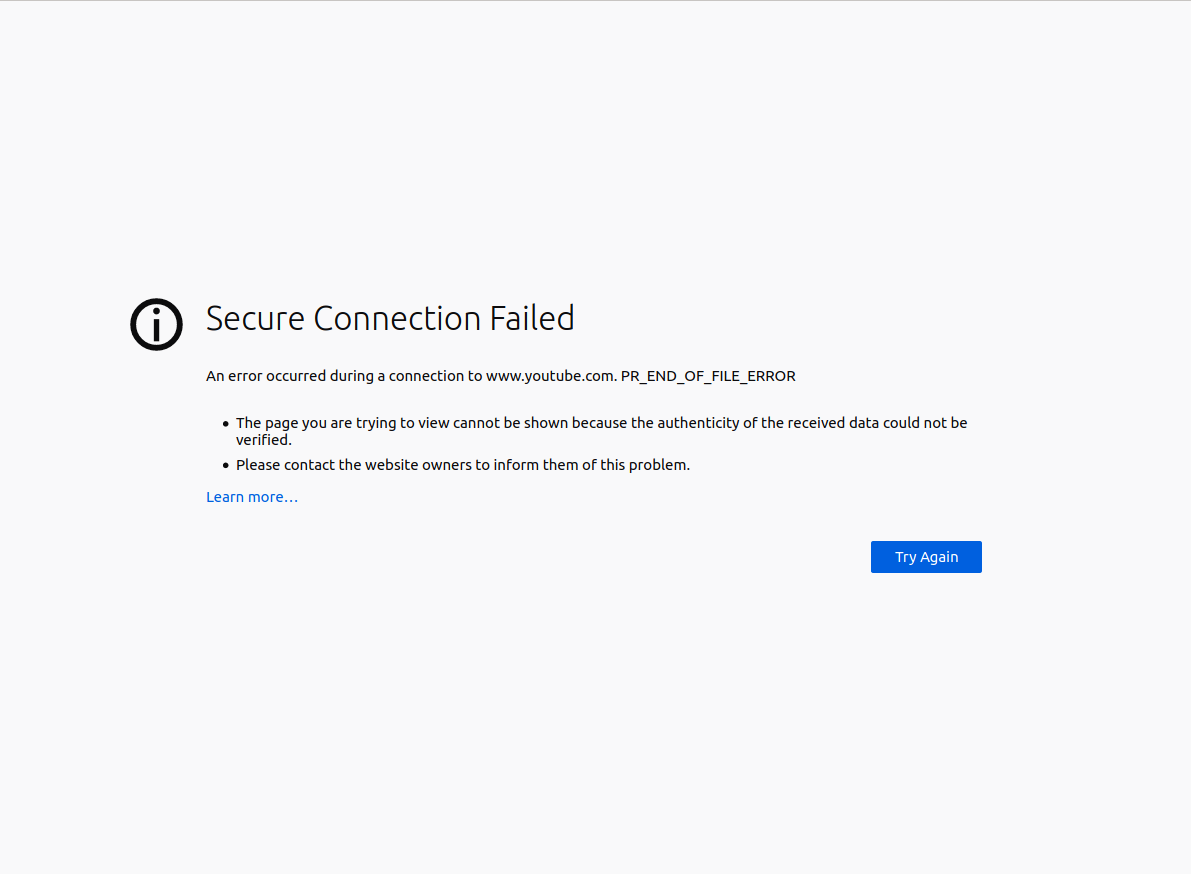Click the information circle icon
1191x874 pixels.
tap(157, 324)
